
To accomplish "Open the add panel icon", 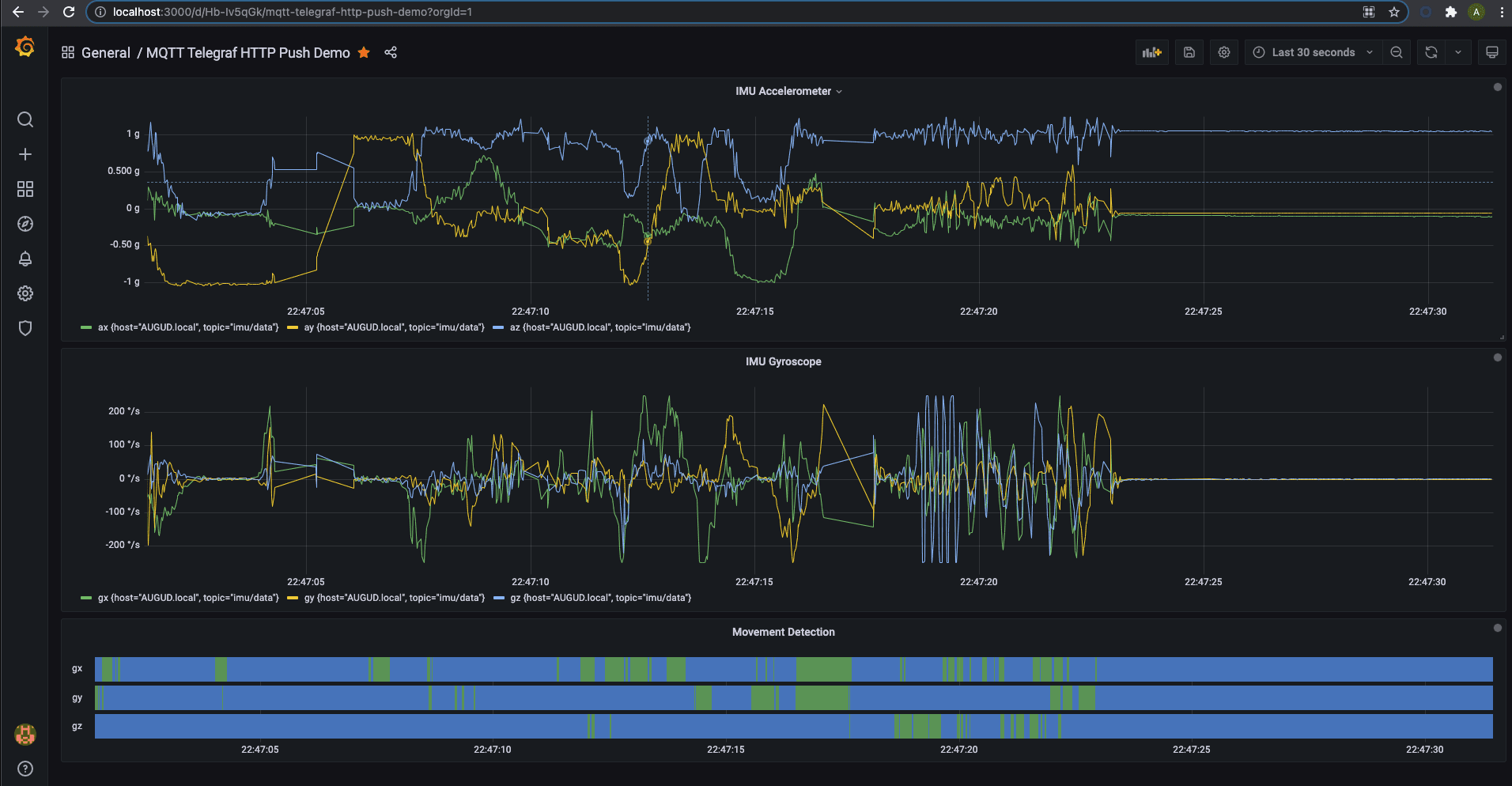I will coord(1151,51).
